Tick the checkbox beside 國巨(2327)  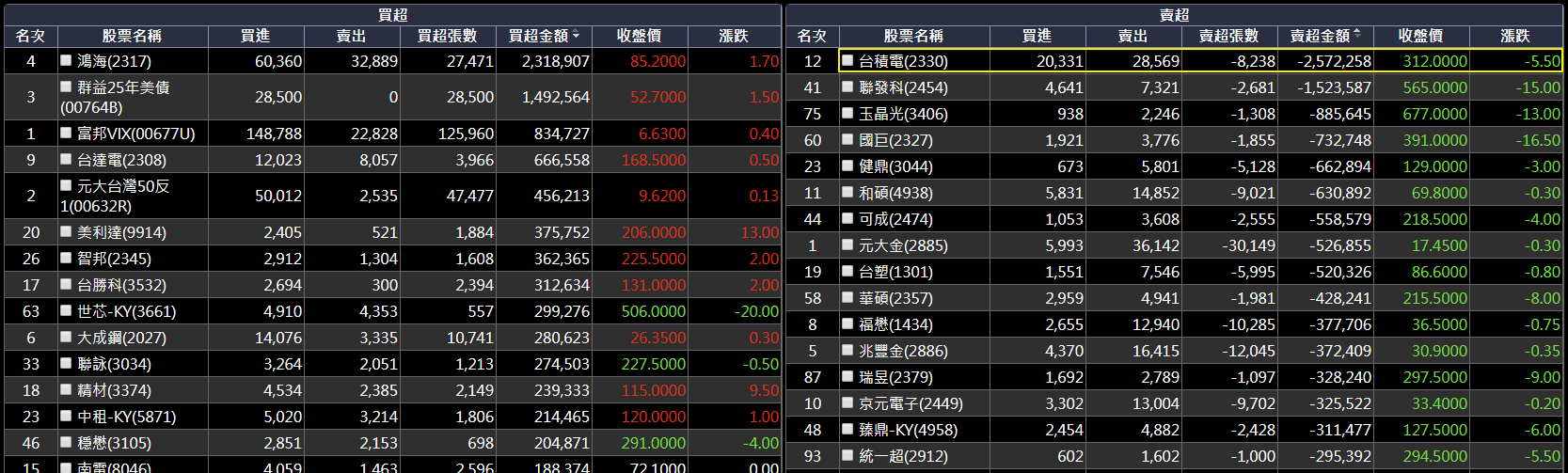[847, 139]
